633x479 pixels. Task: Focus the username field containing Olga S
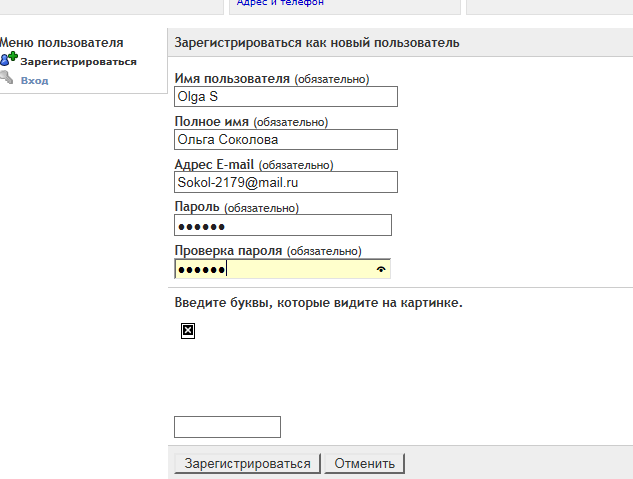coord(285,97)
